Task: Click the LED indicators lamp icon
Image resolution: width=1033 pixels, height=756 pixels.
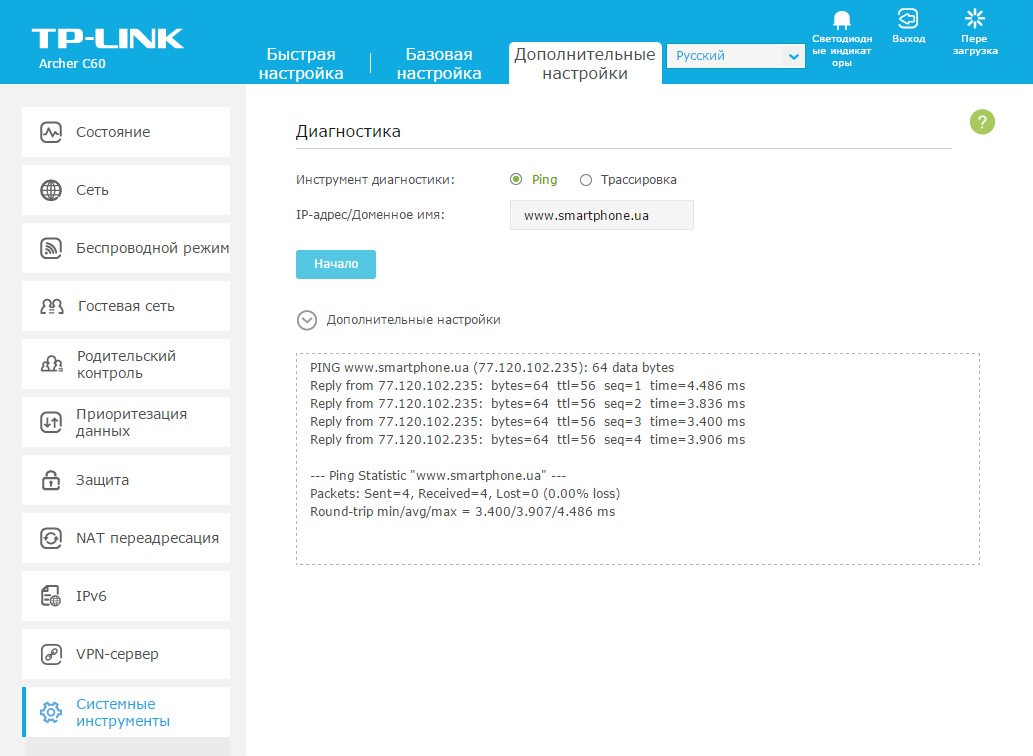Action: click(841, 21)
